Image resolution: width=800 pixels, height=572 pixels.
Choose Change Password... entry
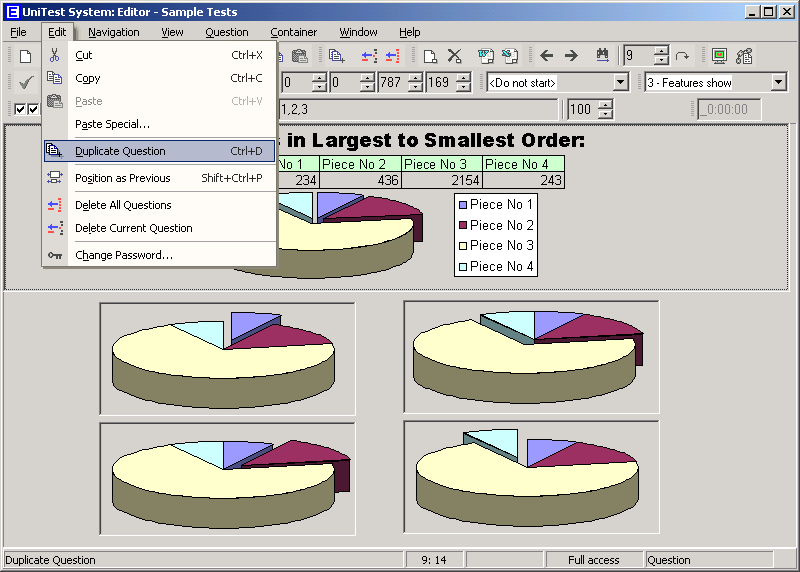[160, 255]
